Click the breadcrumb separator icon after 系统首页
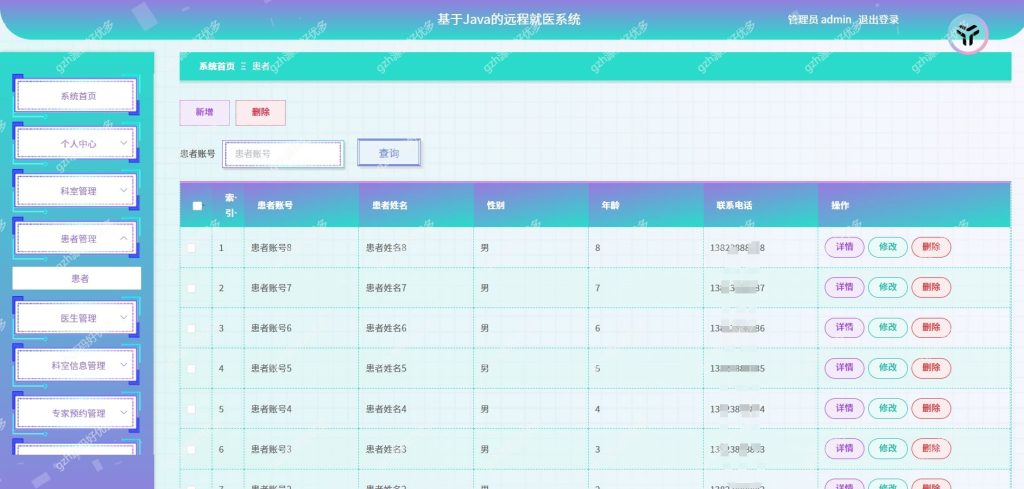The image size is (1024, 489). (x=244, y=66)
